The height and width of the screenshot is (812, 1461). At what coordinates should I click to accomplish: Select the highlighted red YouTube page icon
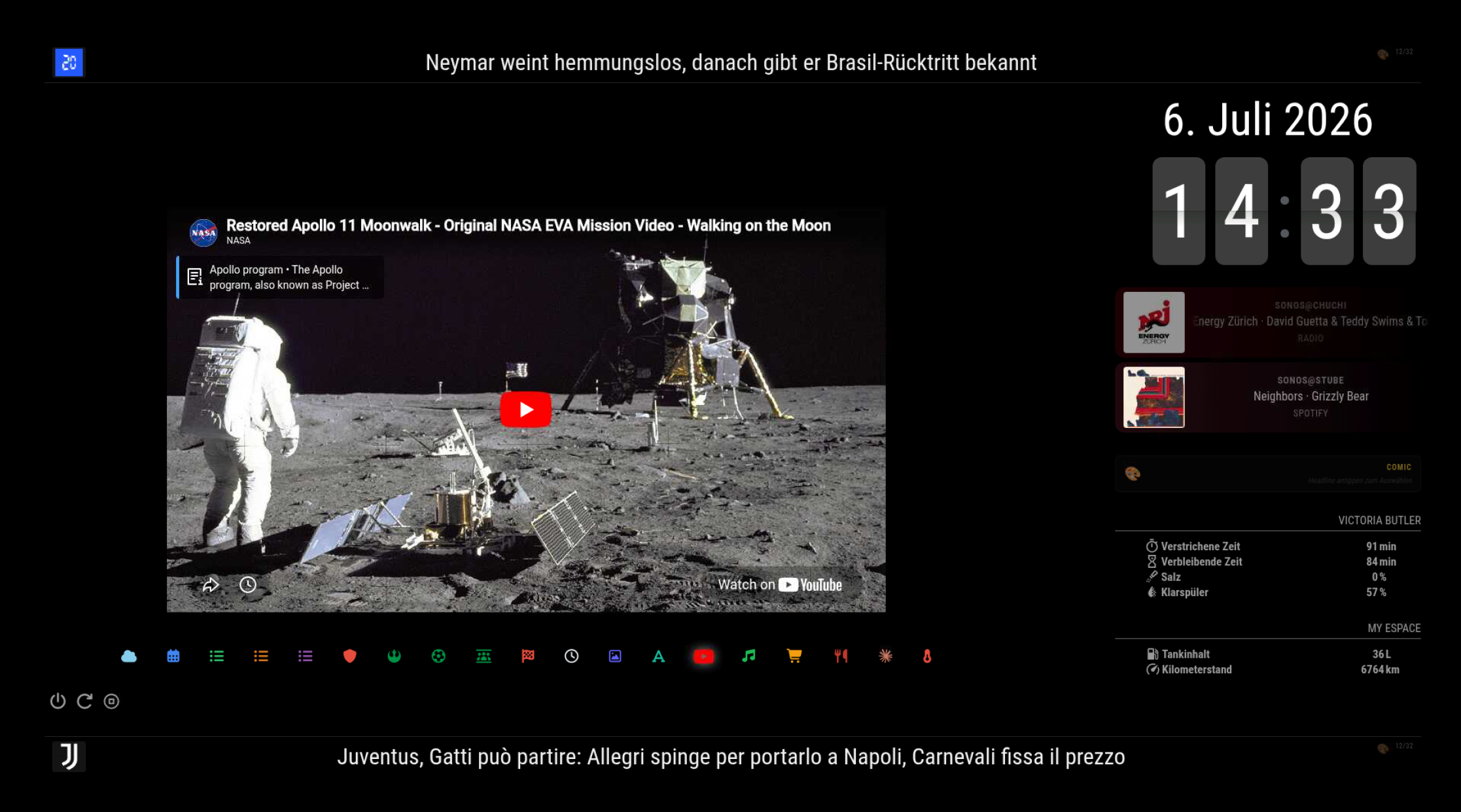704,656
